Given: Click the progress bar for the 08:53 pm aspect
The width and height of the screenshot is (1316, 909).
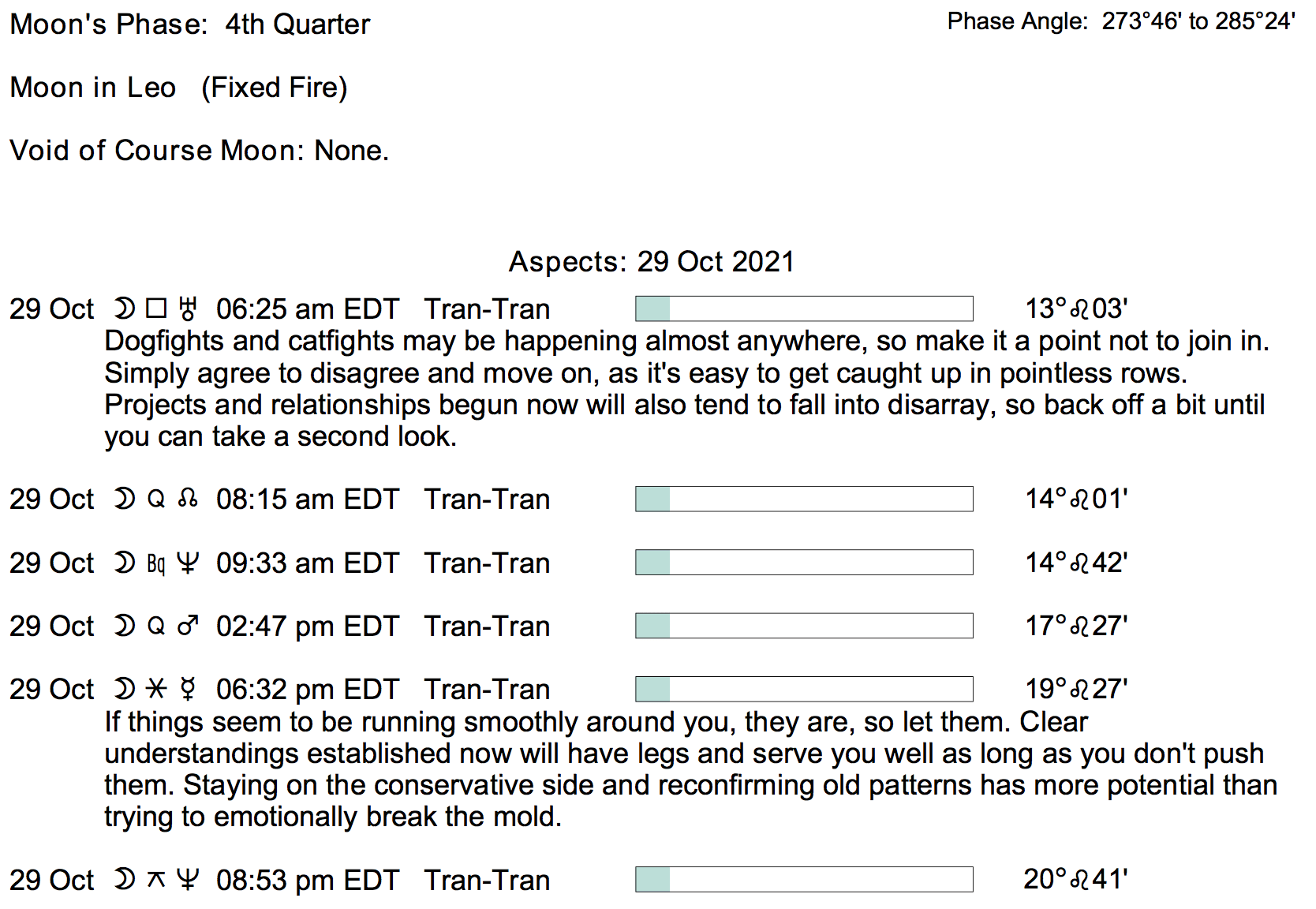Looking at the screenshot, I should [x=804, y=879].
